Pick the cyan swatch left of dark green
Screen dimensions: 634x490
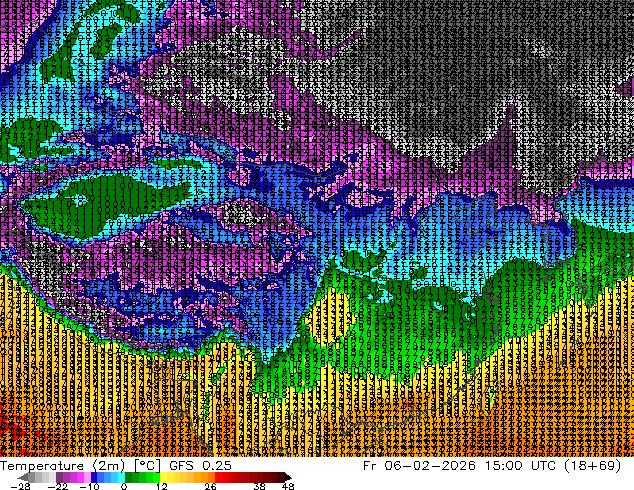click(122, 477)
